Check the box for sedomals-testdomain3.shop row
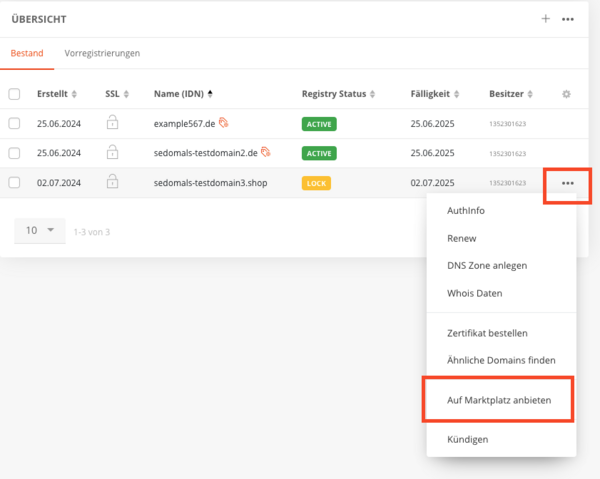Screen dimensions: 600x479 [x=14, y=182]
